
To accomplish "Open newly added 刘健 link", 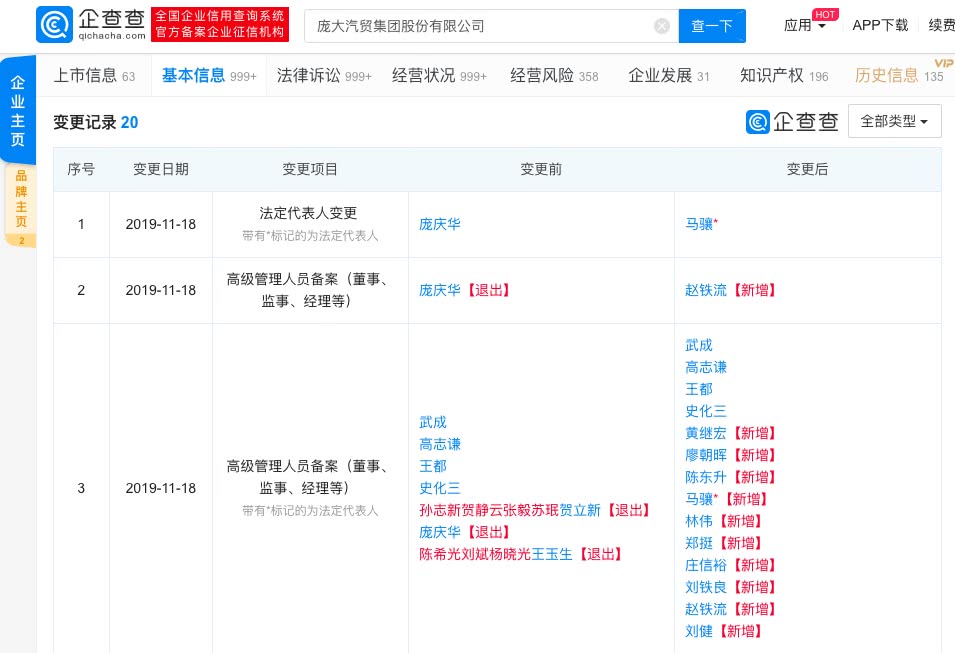I will pos(699,631).
